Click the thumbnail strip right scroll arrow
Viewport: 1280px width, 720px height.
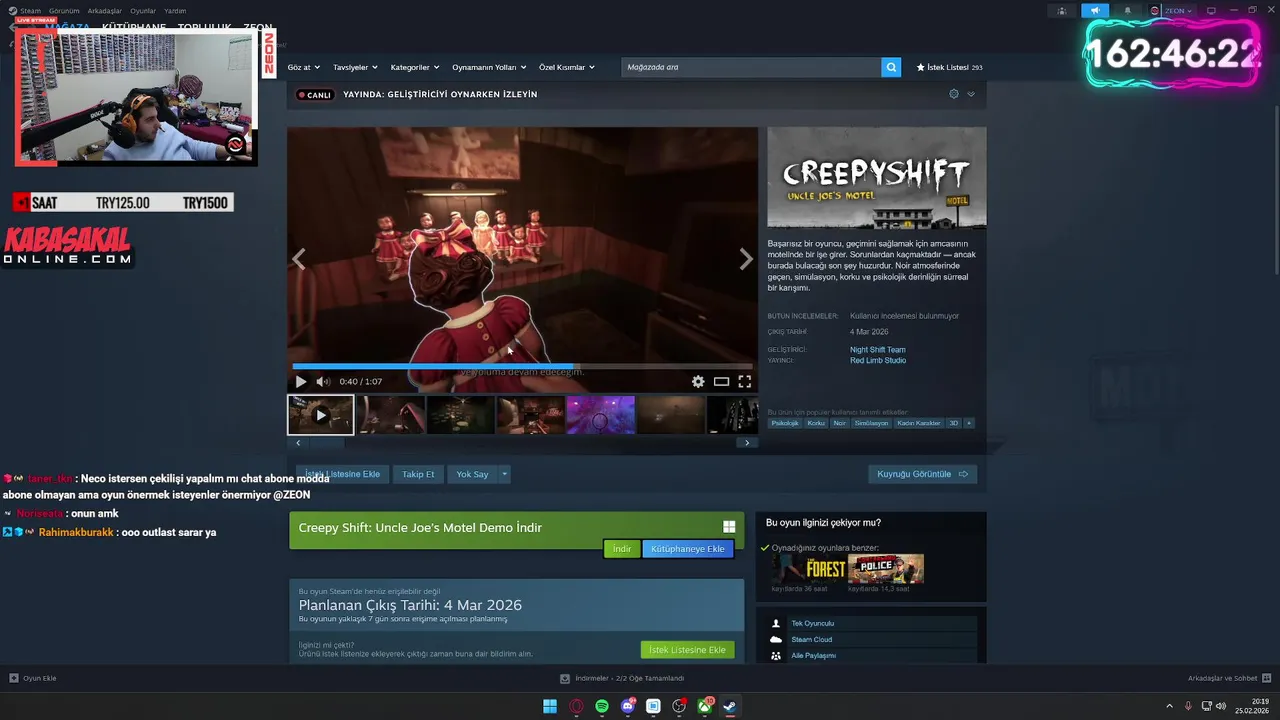pos(747,442)
